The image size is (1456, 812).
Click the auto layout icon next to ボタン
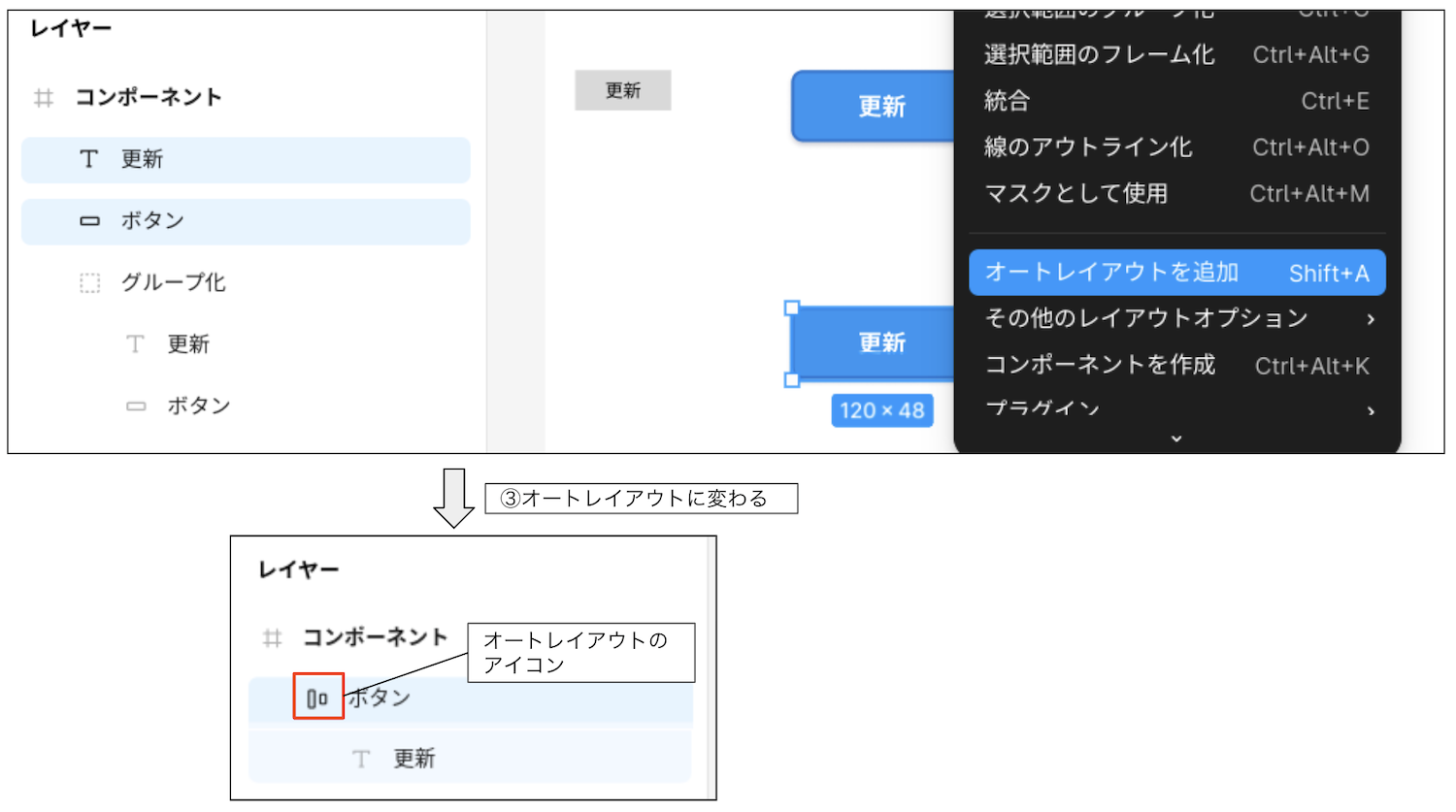(317, 698)
